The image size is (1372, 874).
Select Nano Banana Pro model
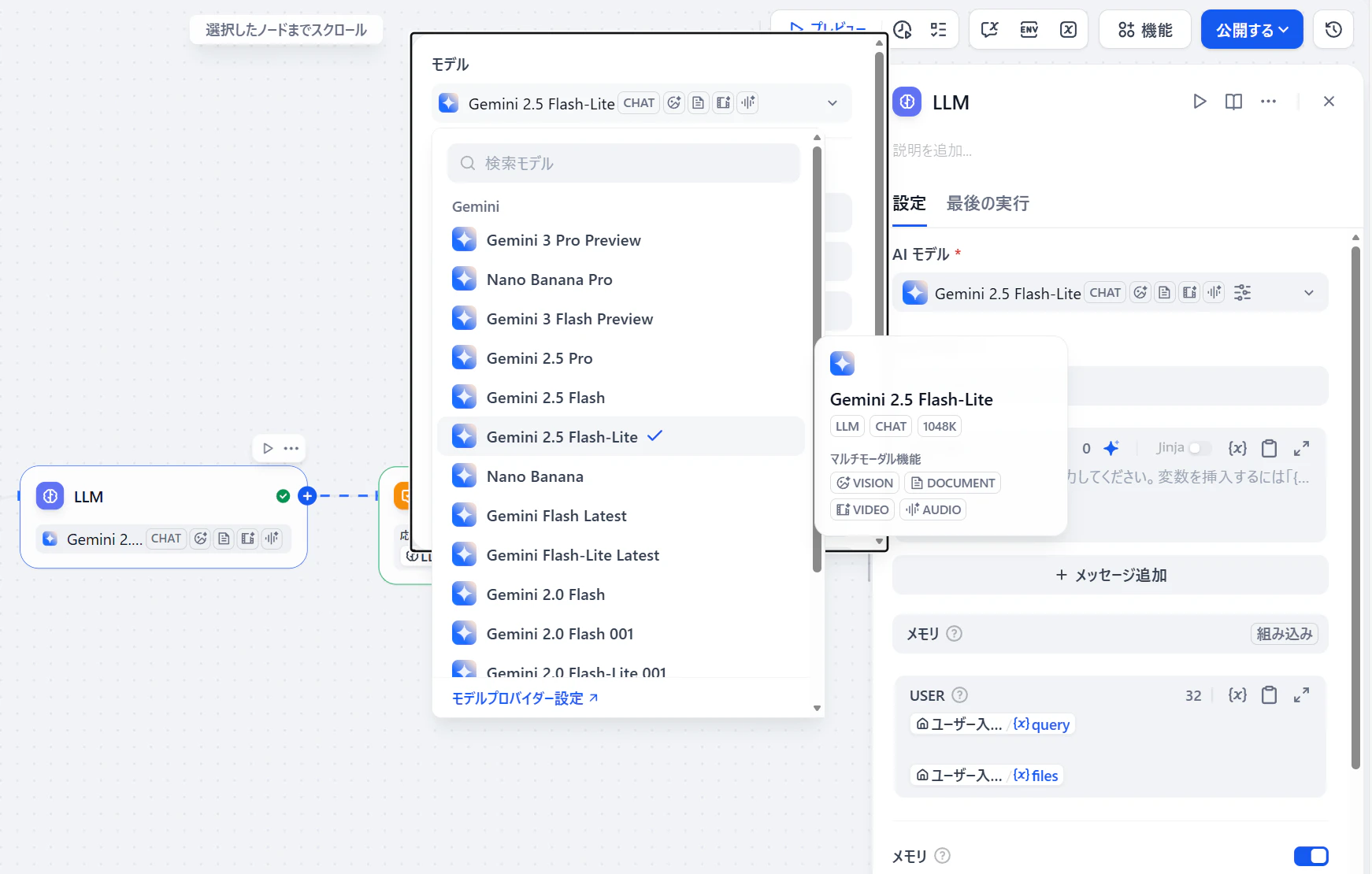tap(621, 279)
